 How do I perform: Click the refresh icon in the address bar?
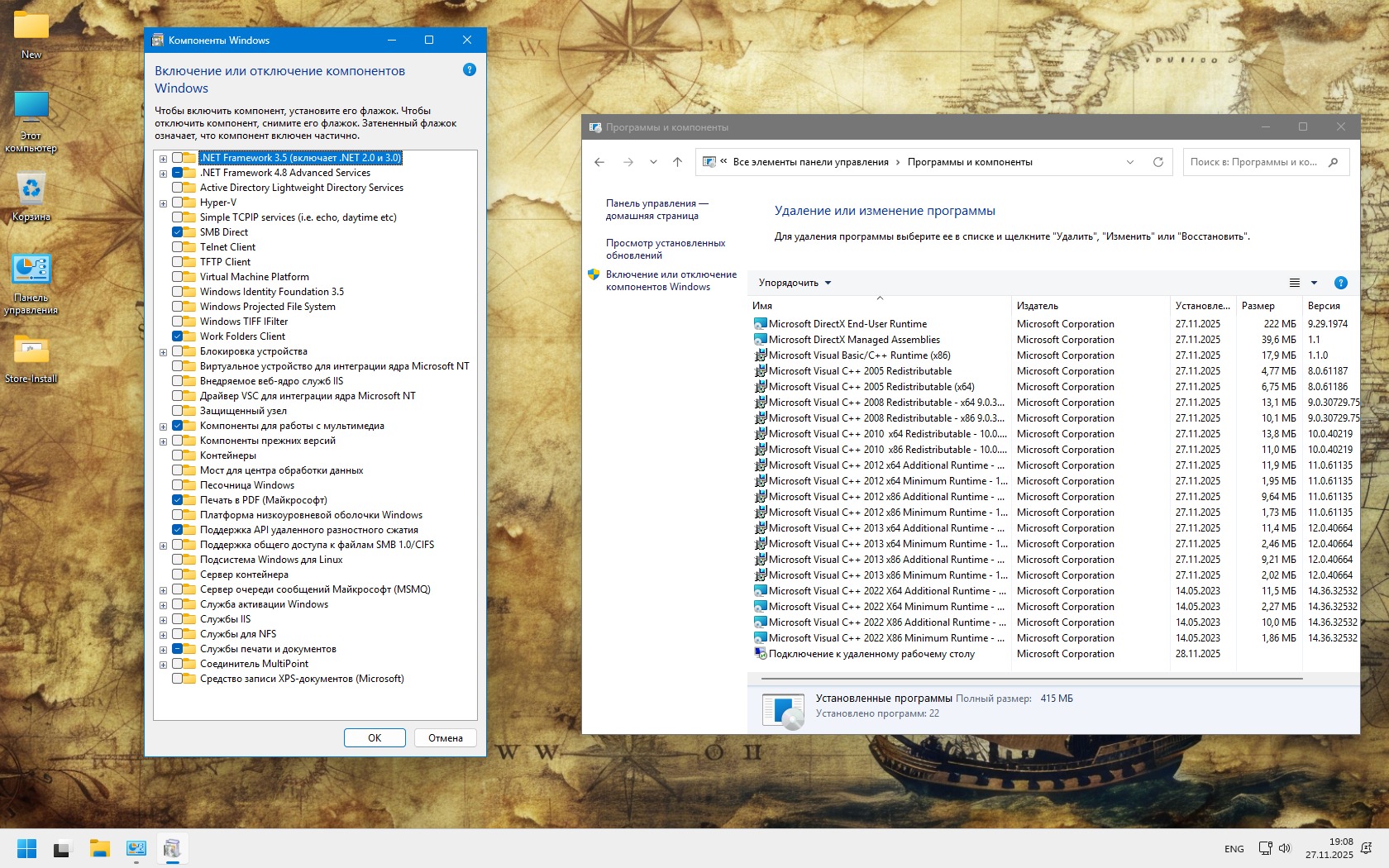point(1157,162)
